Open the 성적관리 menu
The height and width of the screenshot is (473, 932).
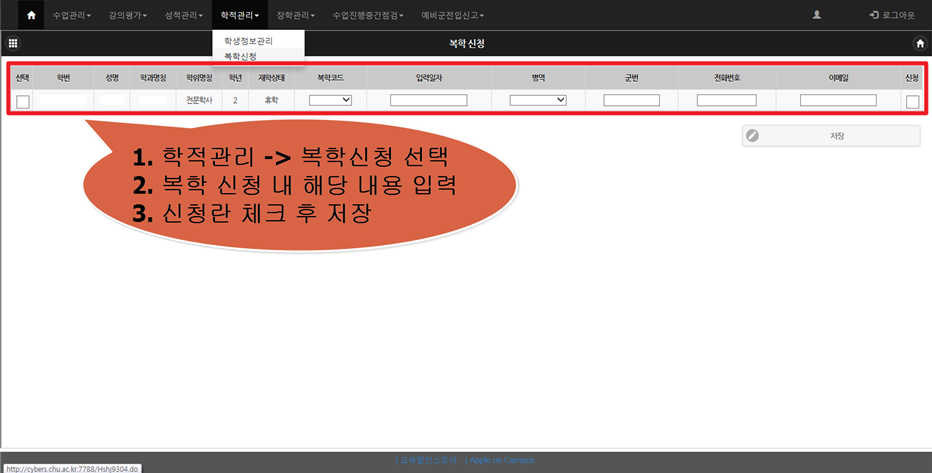(184, 15)
